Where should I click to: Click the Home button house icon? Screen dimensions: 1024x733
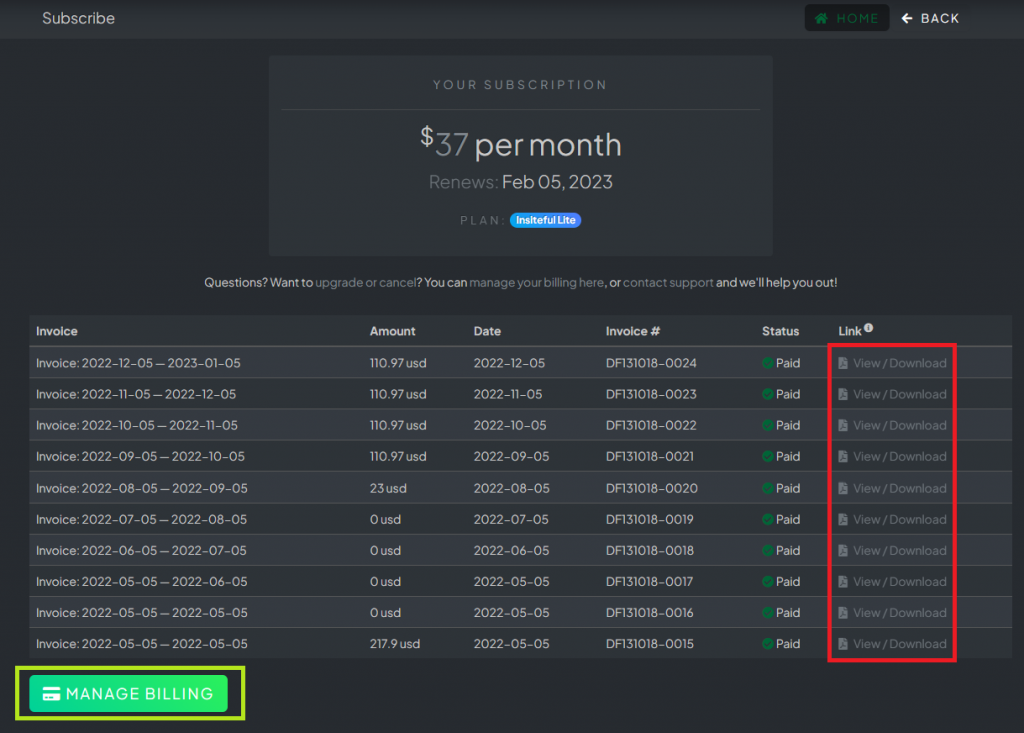point(822,18)
